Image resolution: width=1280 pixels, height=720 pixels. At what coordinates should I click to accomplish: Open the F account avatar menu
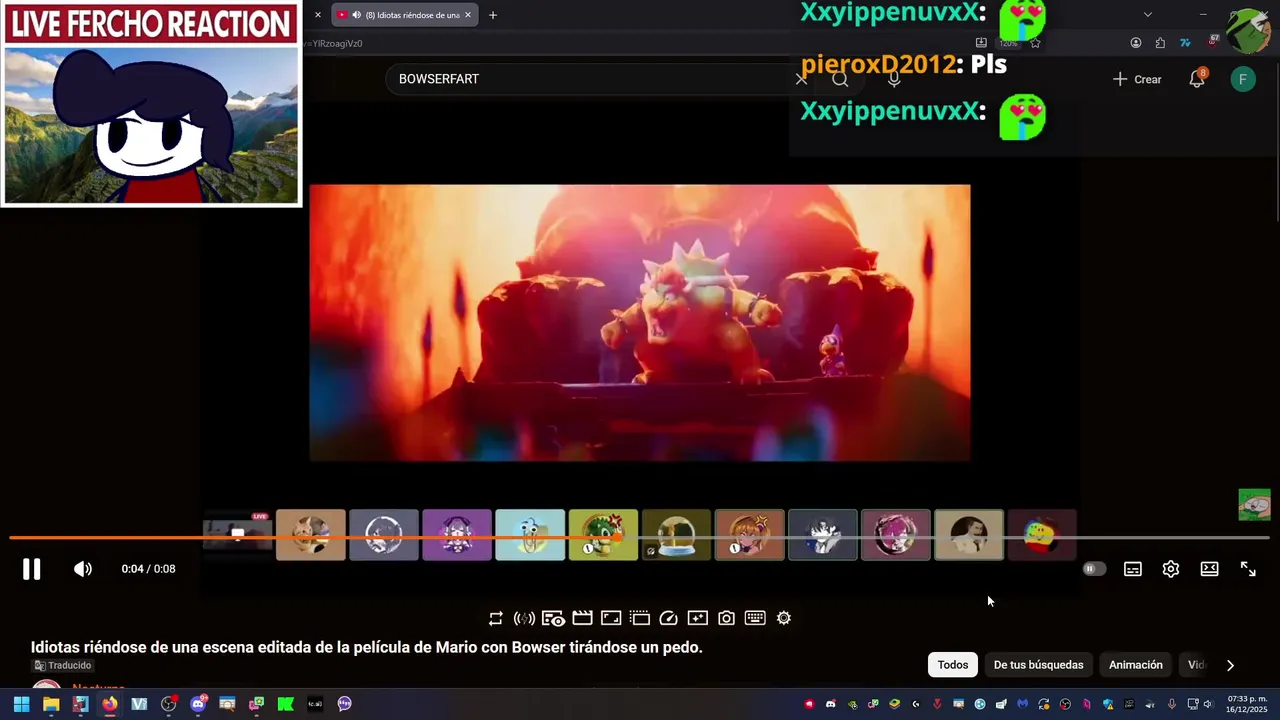[1243, 79]
